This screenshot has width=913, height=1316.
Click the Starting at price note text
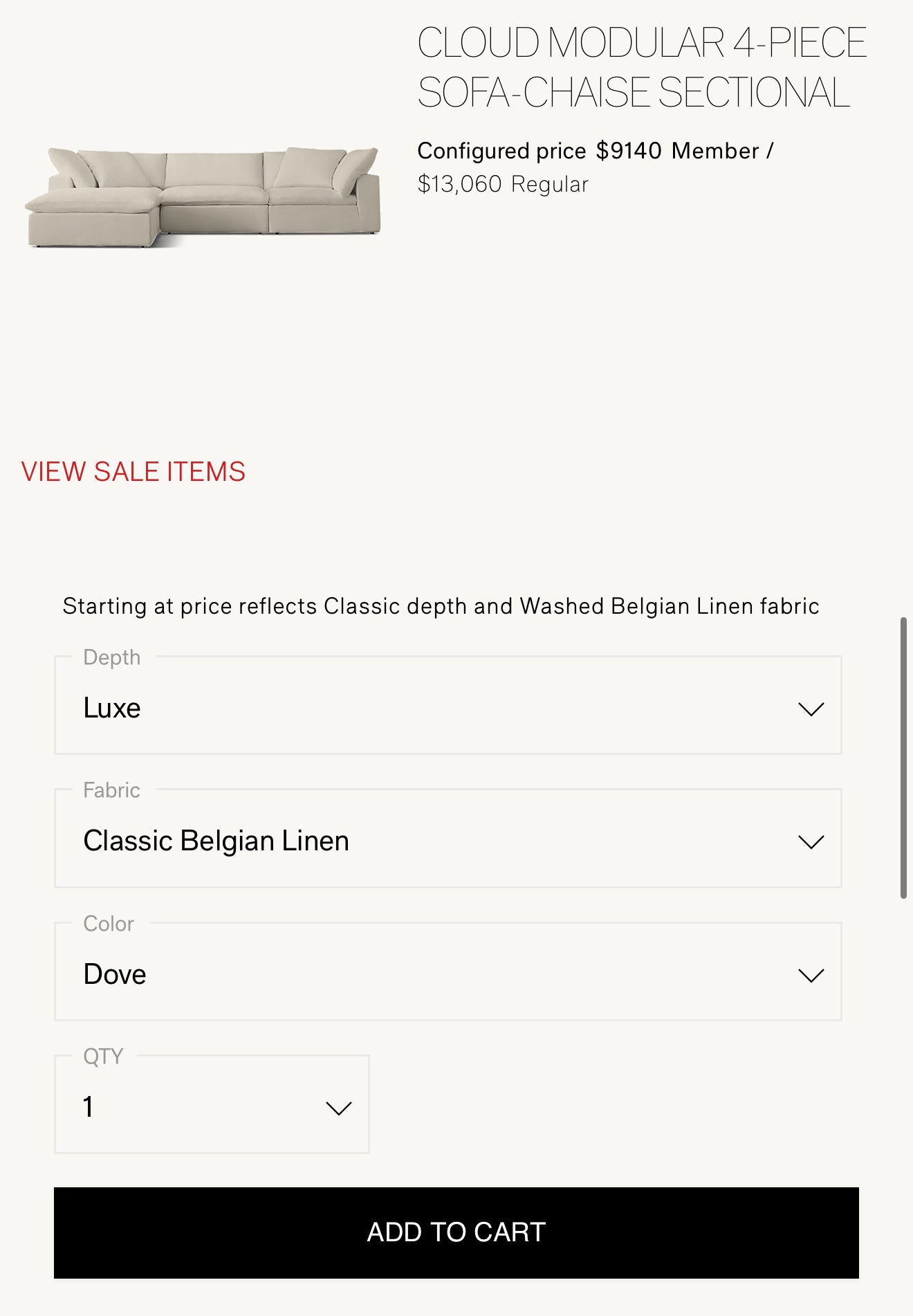(x=441, y=606)
